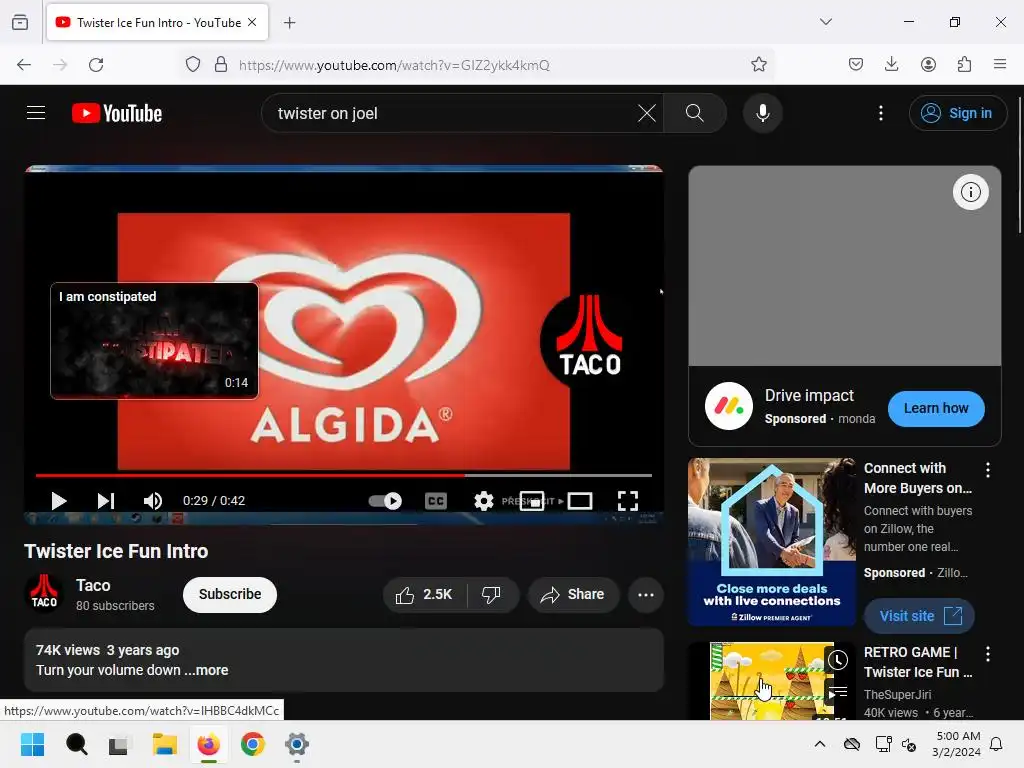Open menu for Connect with More Buyers ad
Viewport: 1024px width, 768px height.
[x=987, y=469]
